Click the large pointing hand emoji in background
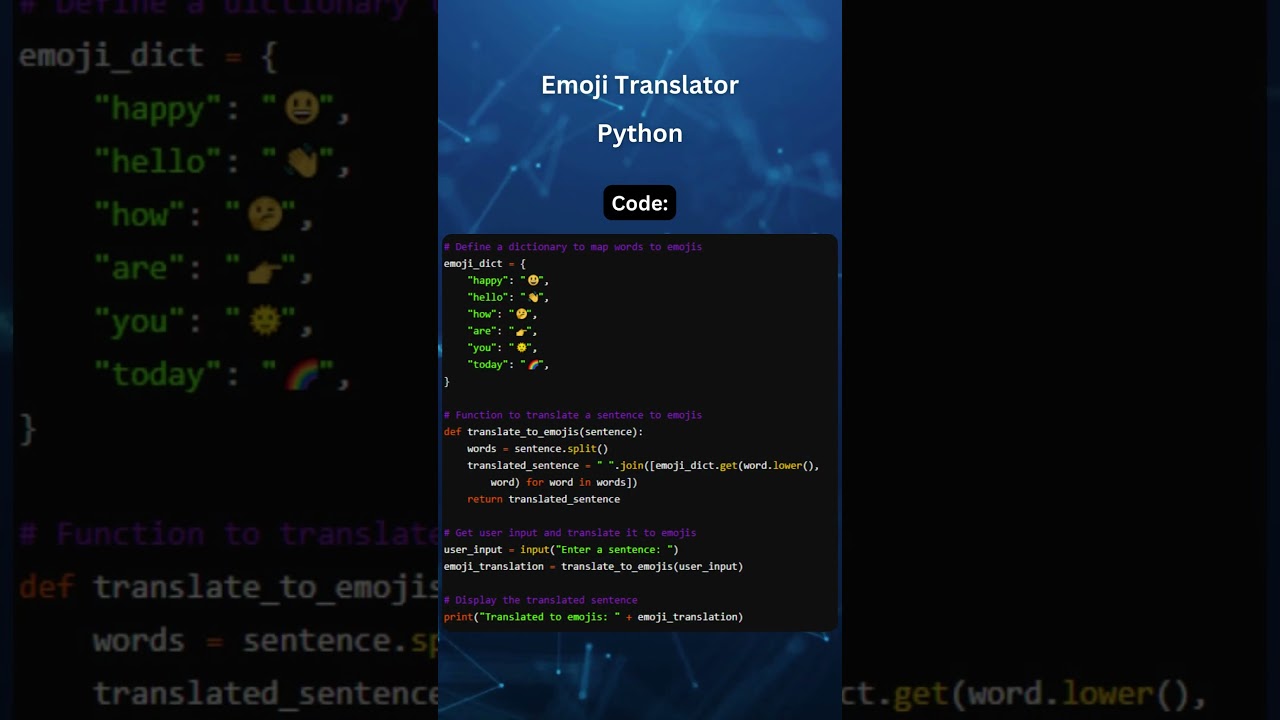The width and height of the screenshot is (1280, 720). (265, 268)
